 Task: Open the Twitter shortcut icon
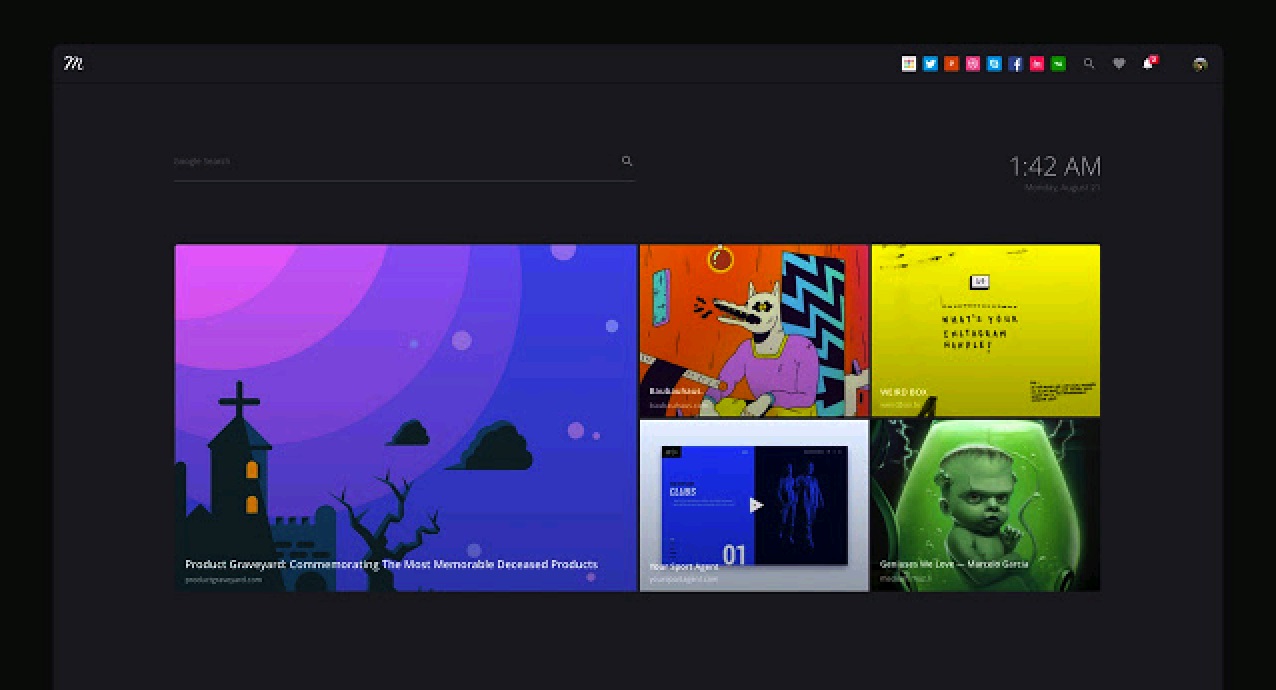coord(930,64)
